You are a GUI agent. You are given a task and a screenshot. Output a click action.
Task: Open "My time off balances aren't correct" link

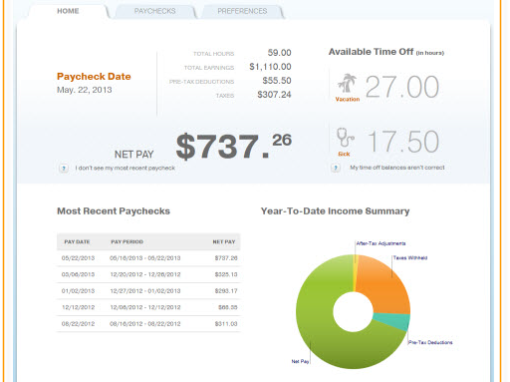click(397, 167)
